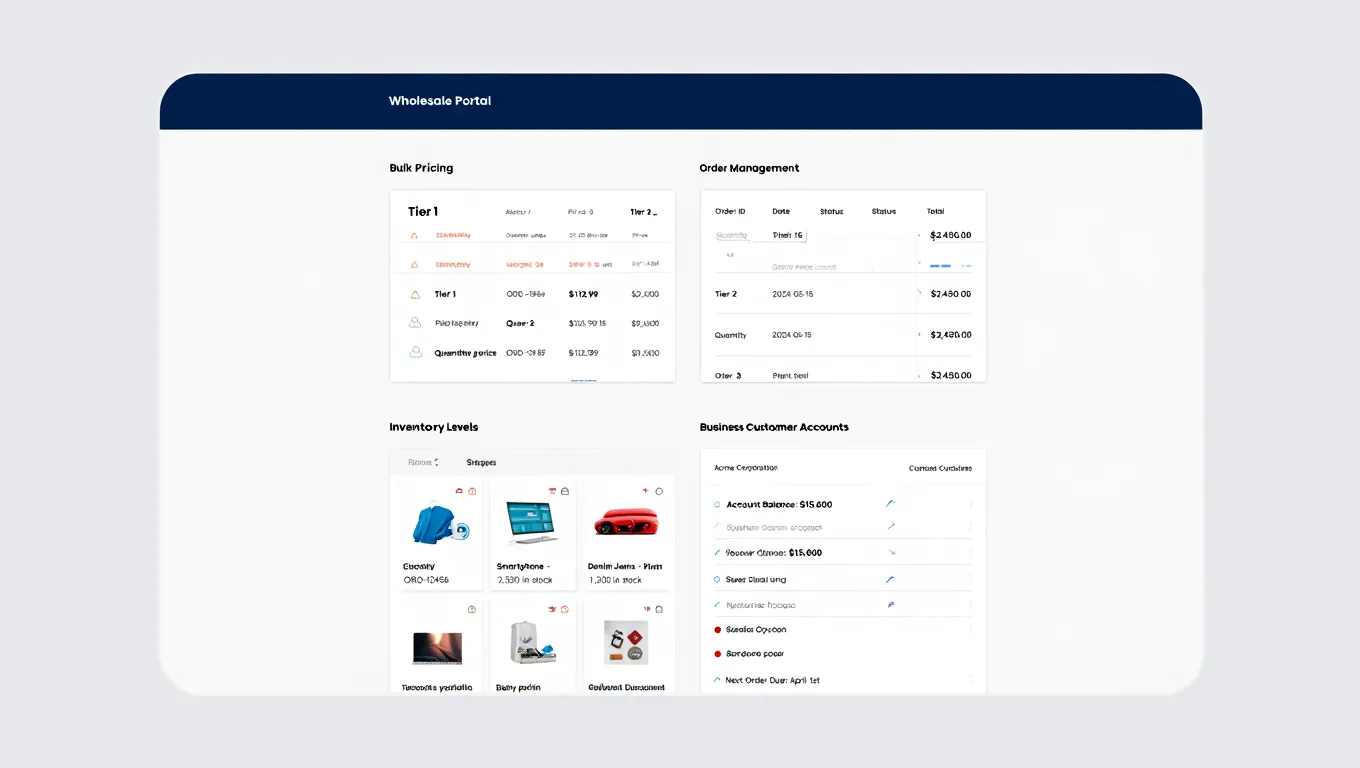Click the green badge icon on the laptop card
The image size is (1360, 768).
472,609
